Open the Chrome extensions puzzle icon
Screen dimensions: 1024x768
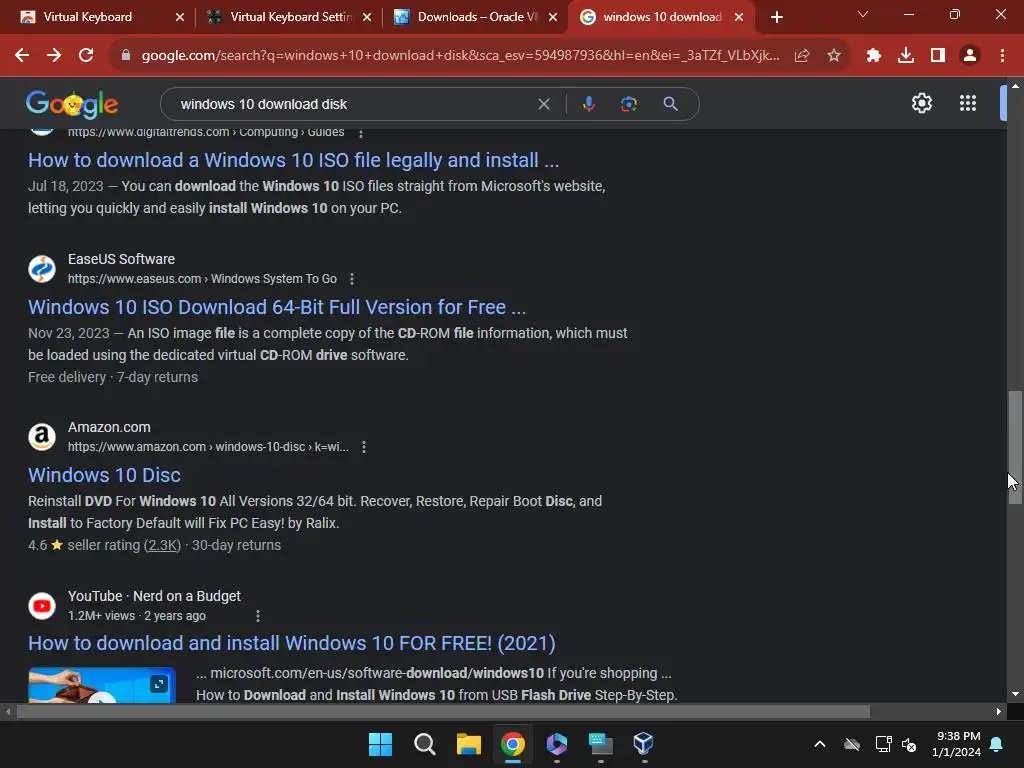[874, 56]
